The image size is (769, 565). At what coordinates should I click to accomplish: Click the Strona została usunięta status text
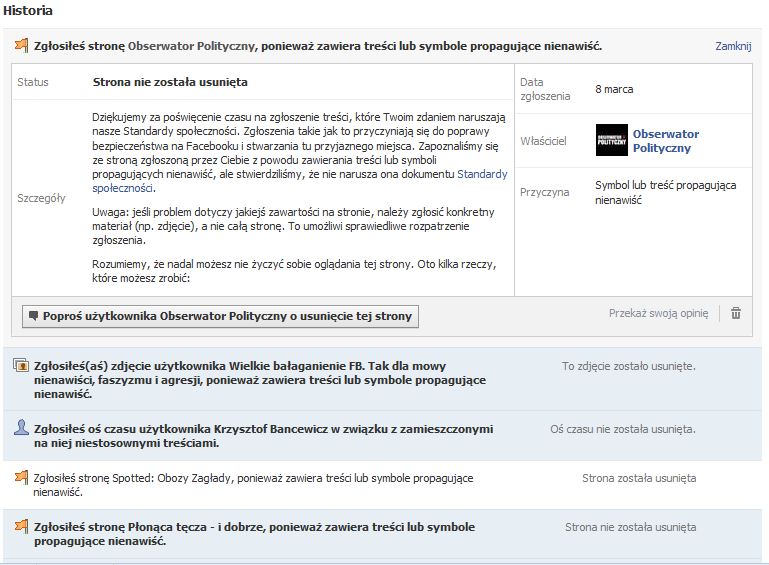639,478
